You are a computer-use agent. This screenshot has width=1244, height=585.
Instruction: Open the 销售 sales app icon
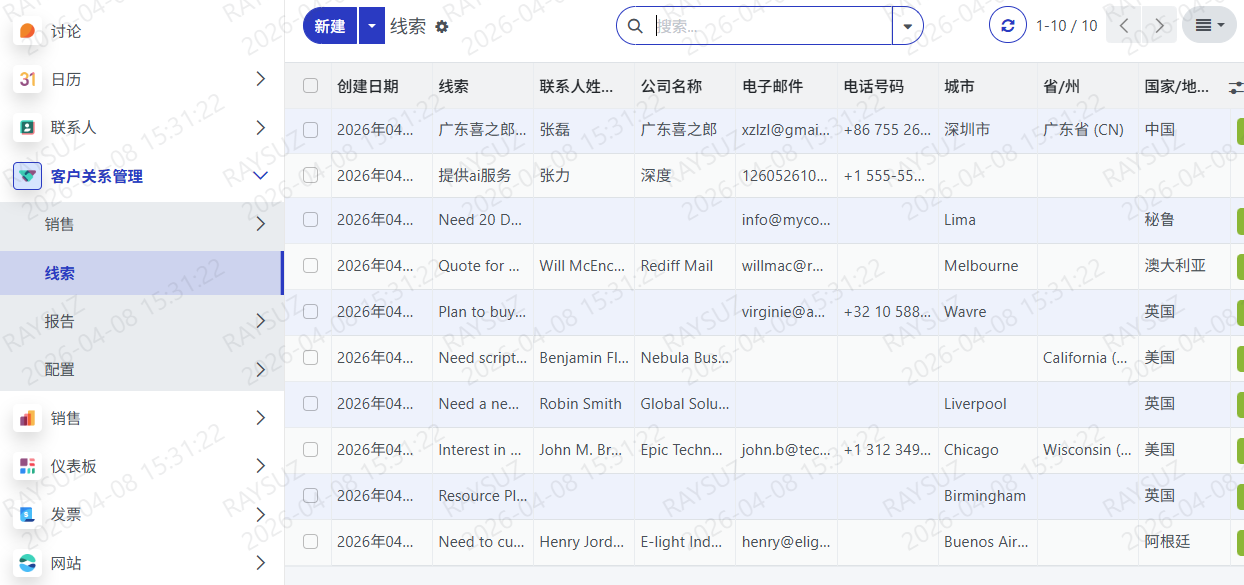(x=27, y=418)
